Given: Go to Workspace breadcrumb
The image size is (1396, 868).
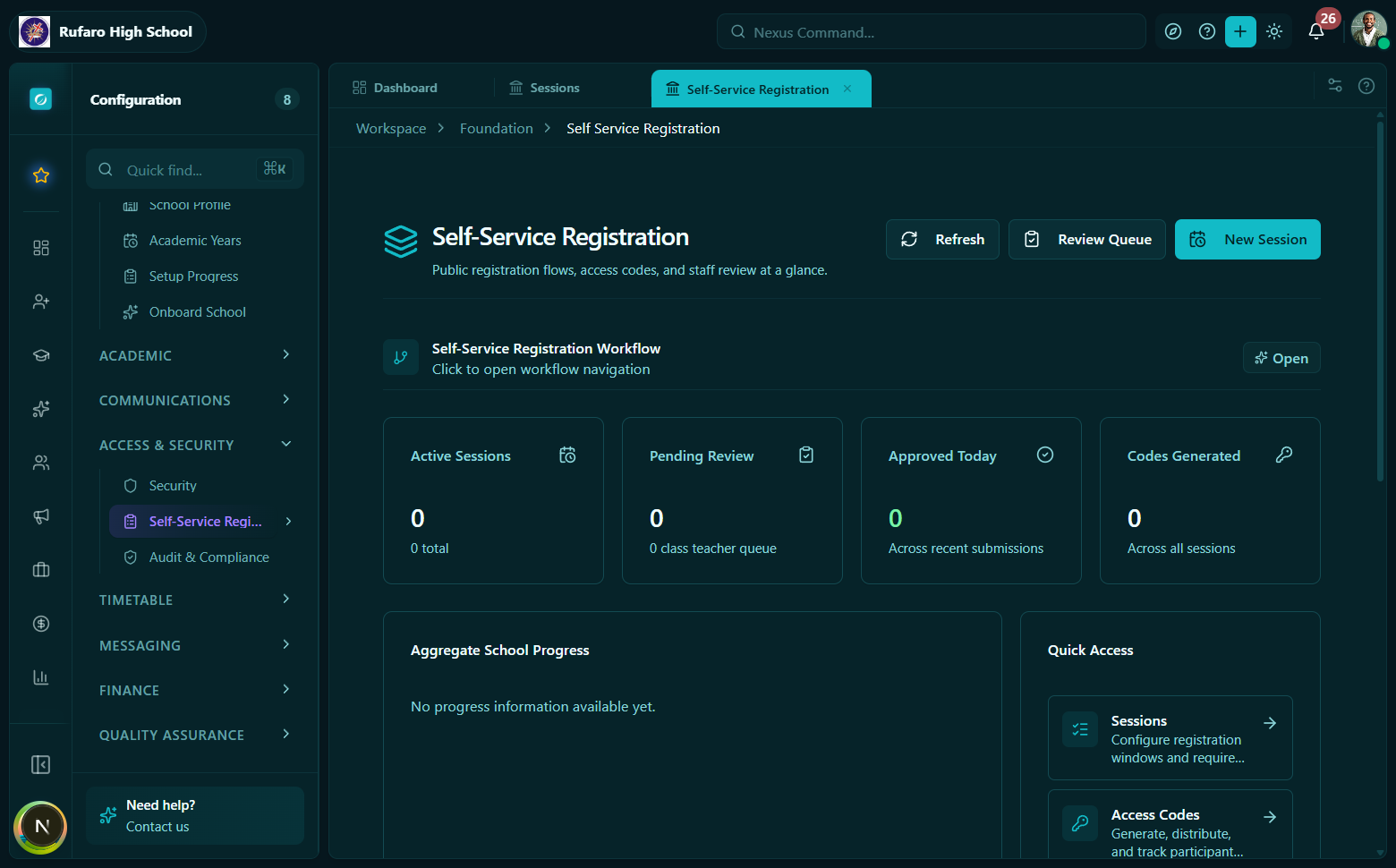Looking at the screenshot, I should pyautogui.click(x=391, y=129).
